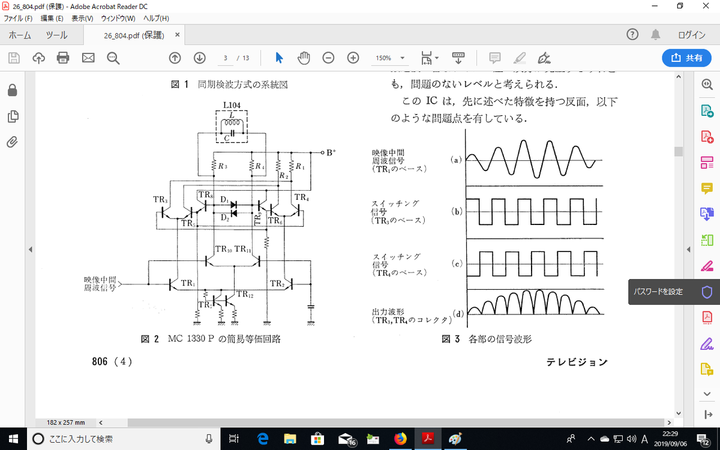This screenshot has height=450, width=720.
Task: Click the selection arrow tool
Action: [x=279, y=57]
